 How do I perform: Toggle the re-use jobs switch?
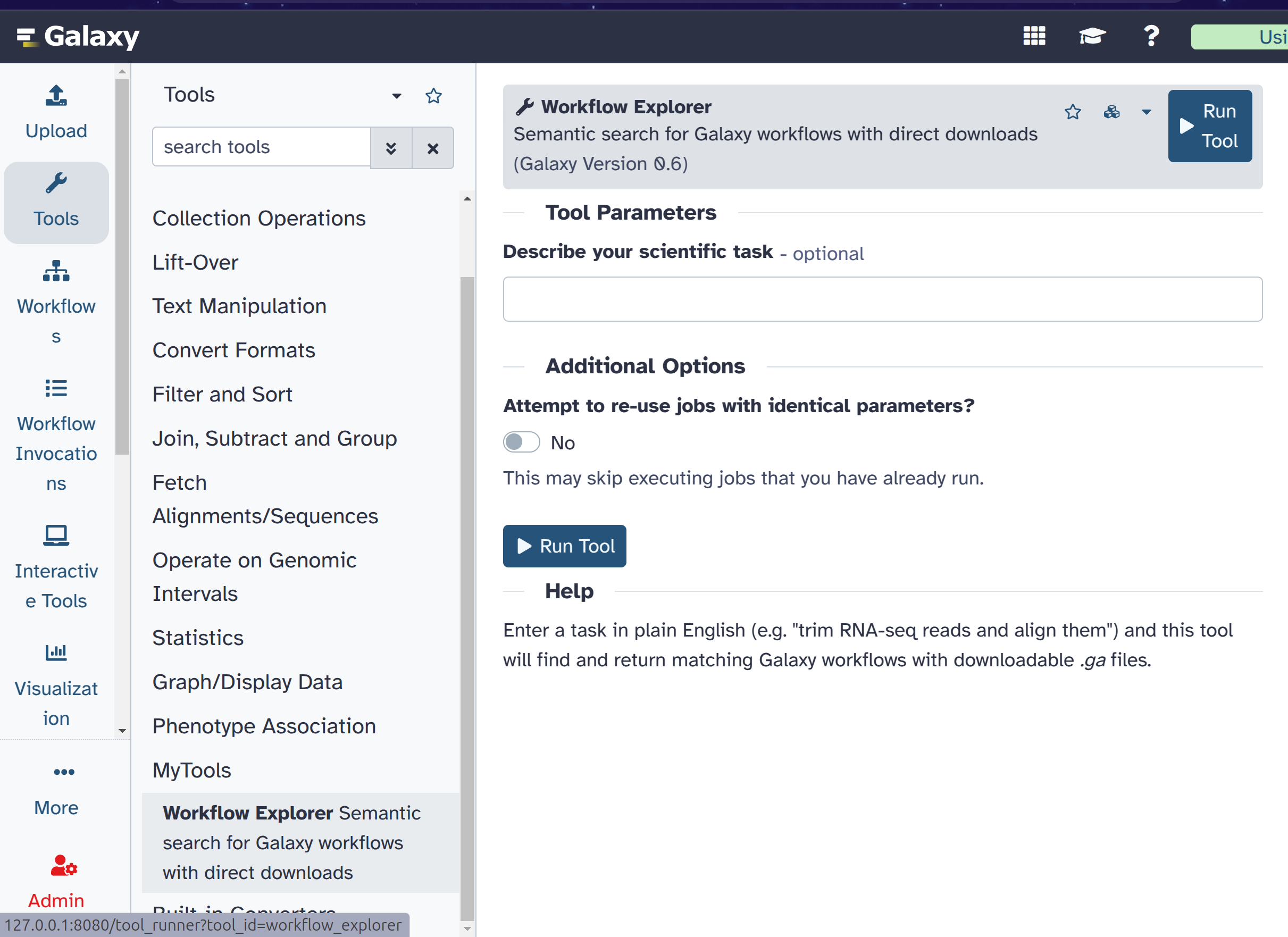pyautogui.click(x=521, y=442)
